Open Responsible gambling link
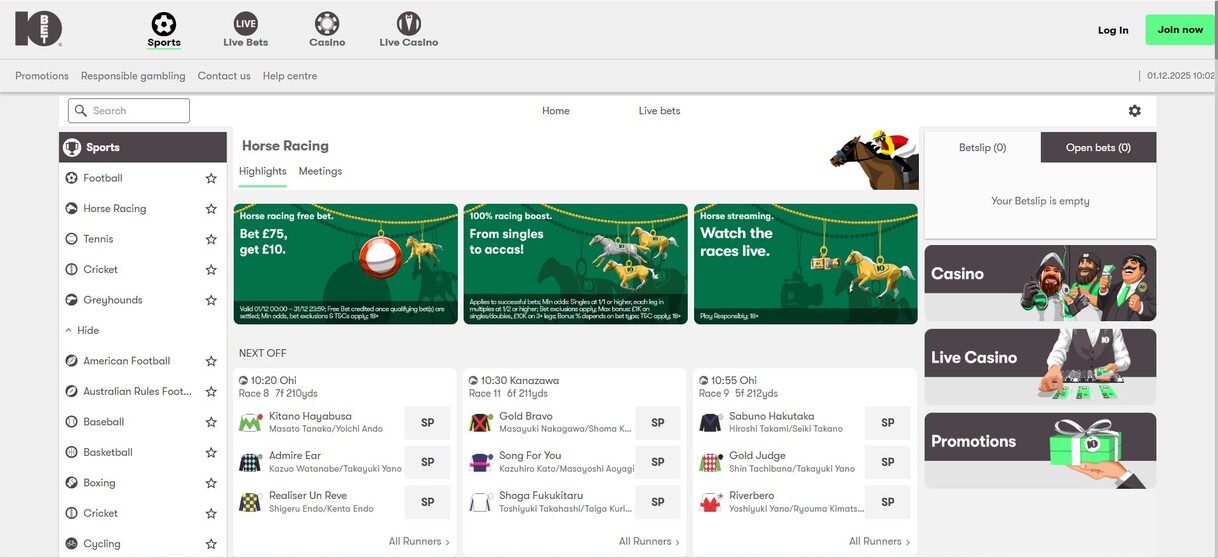 (133, 76)
